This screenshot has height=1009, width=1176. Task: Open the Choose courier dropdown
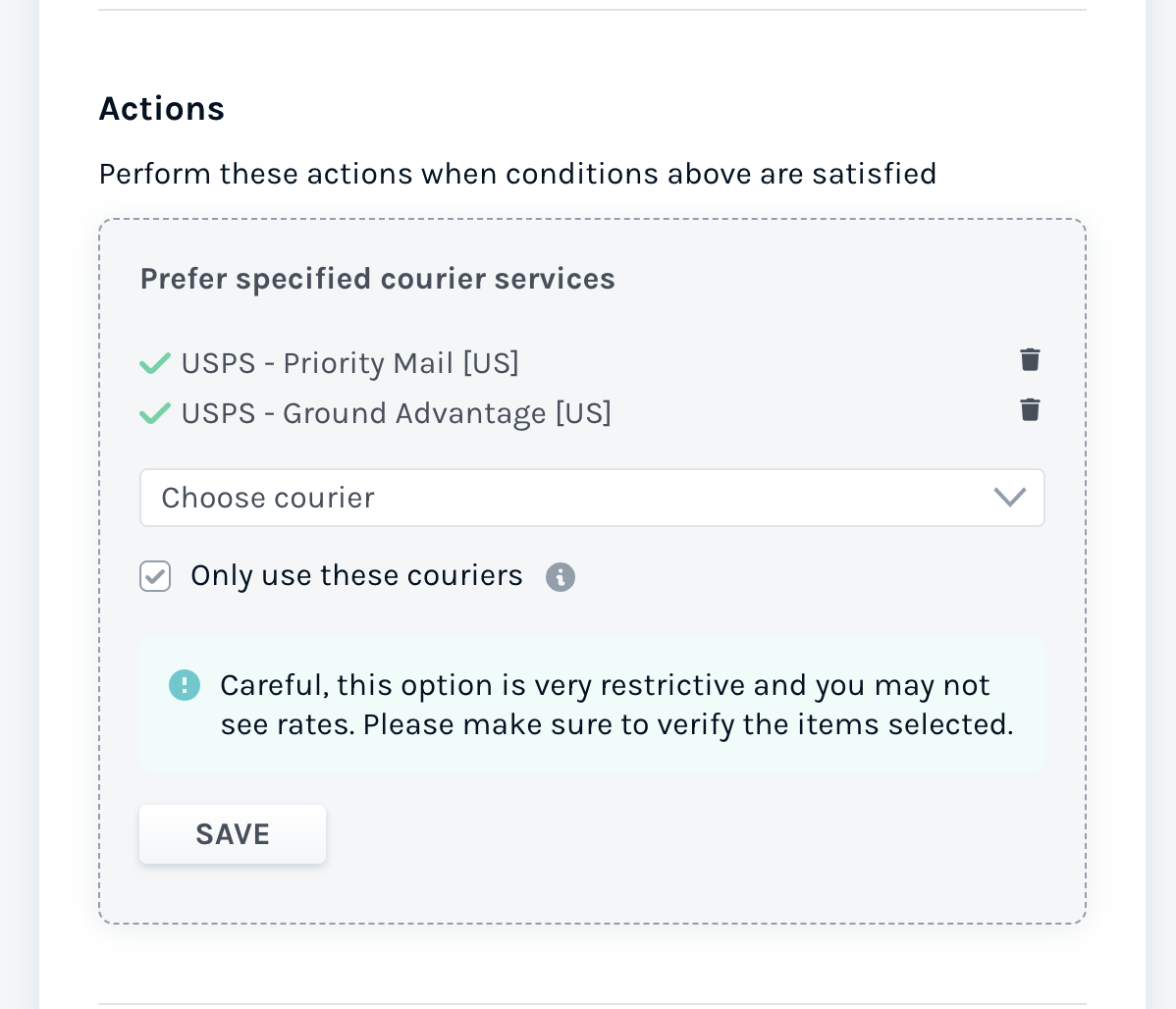[592, 498]
